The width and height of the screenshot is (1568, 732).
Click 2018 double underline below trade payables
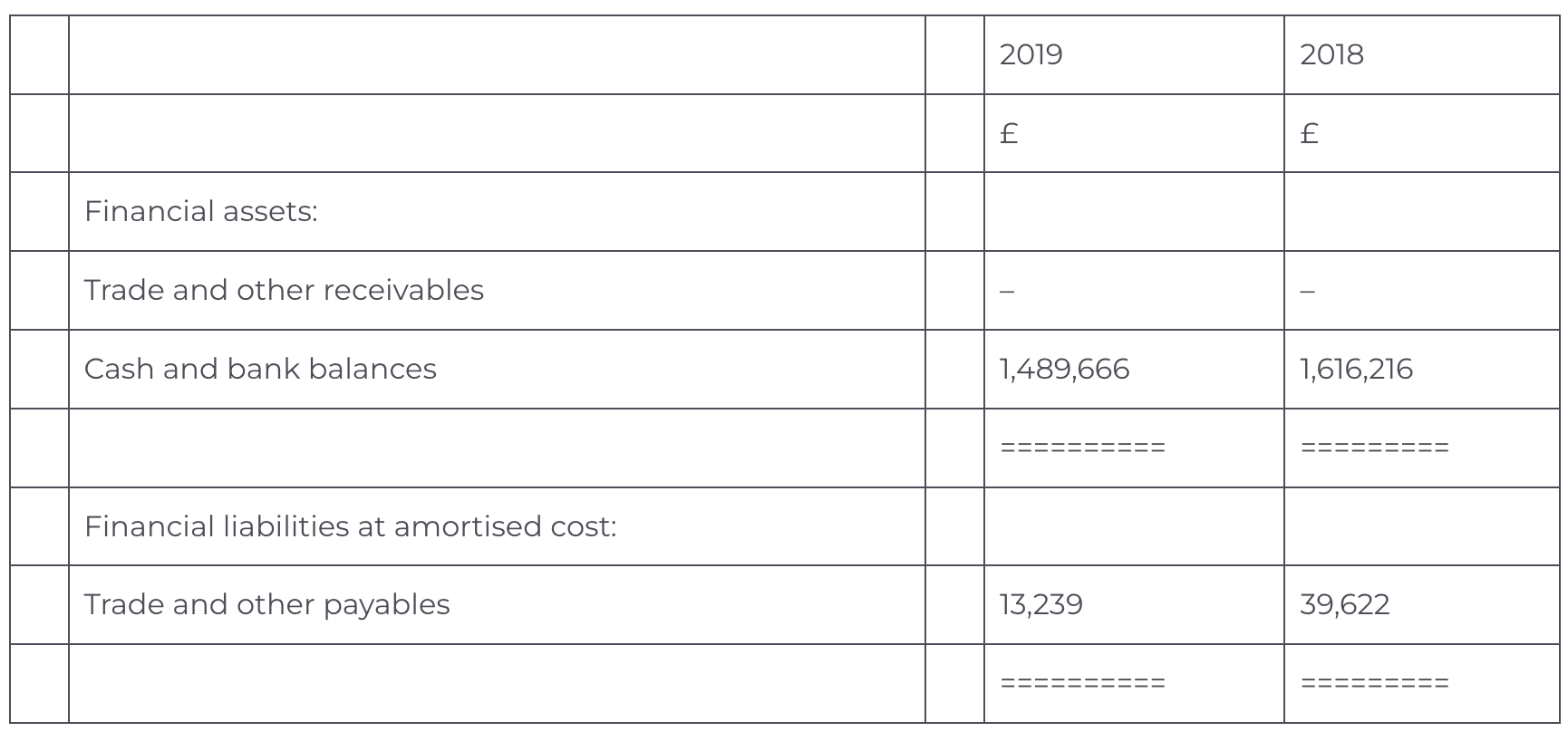point(1374,683)
